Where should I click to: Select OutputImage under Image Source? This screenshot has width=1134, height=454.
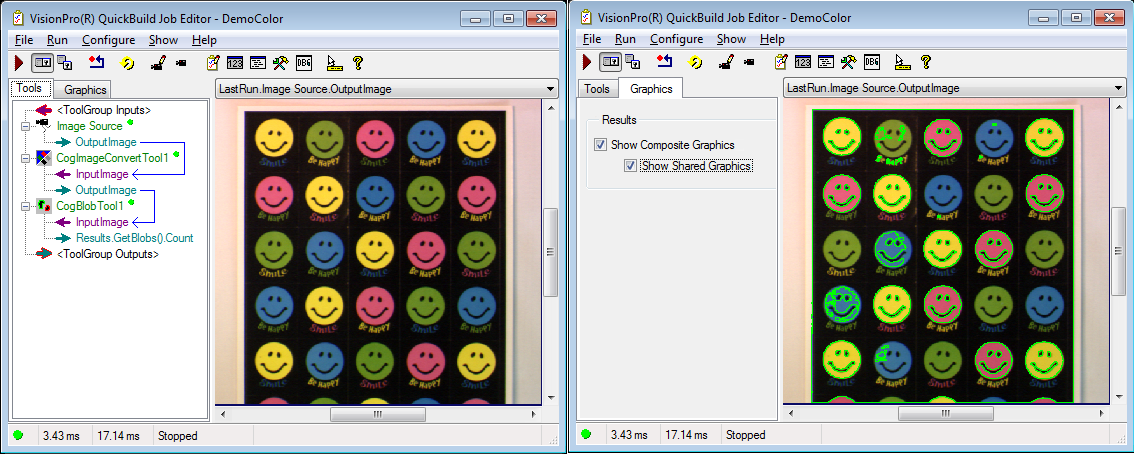(106, 142)
